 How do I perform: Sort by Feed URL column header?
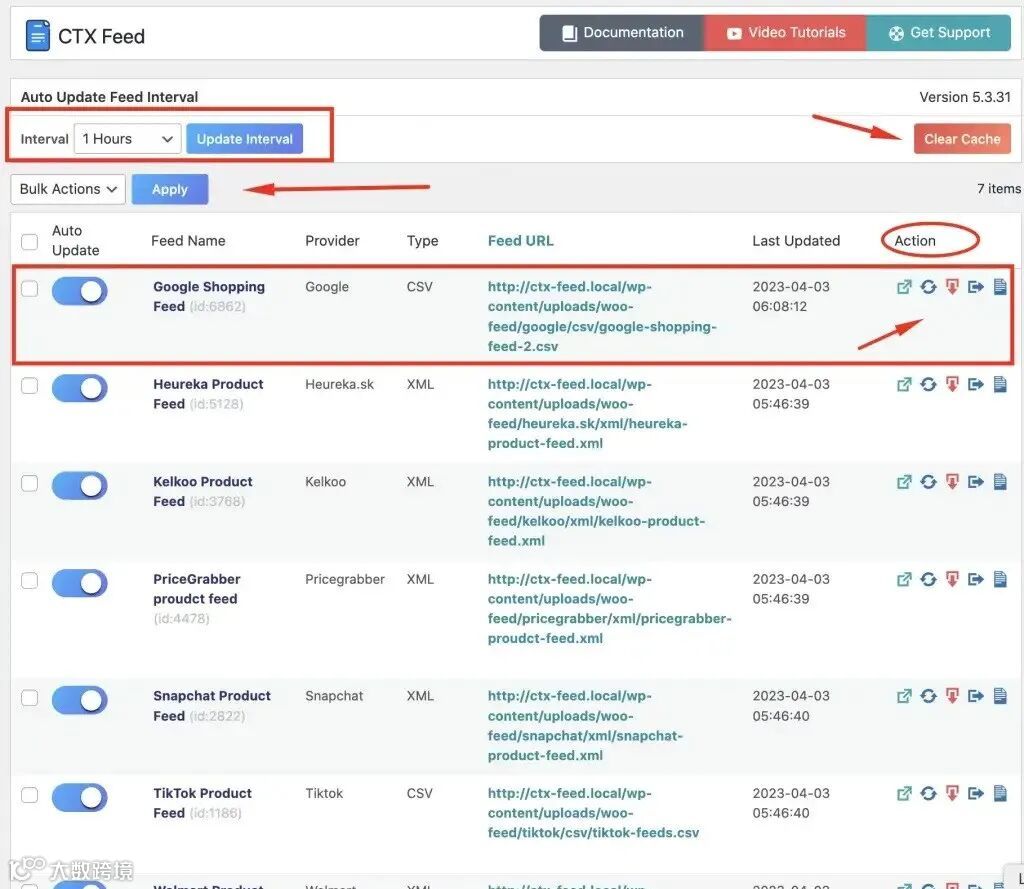(x=520, y=240)
